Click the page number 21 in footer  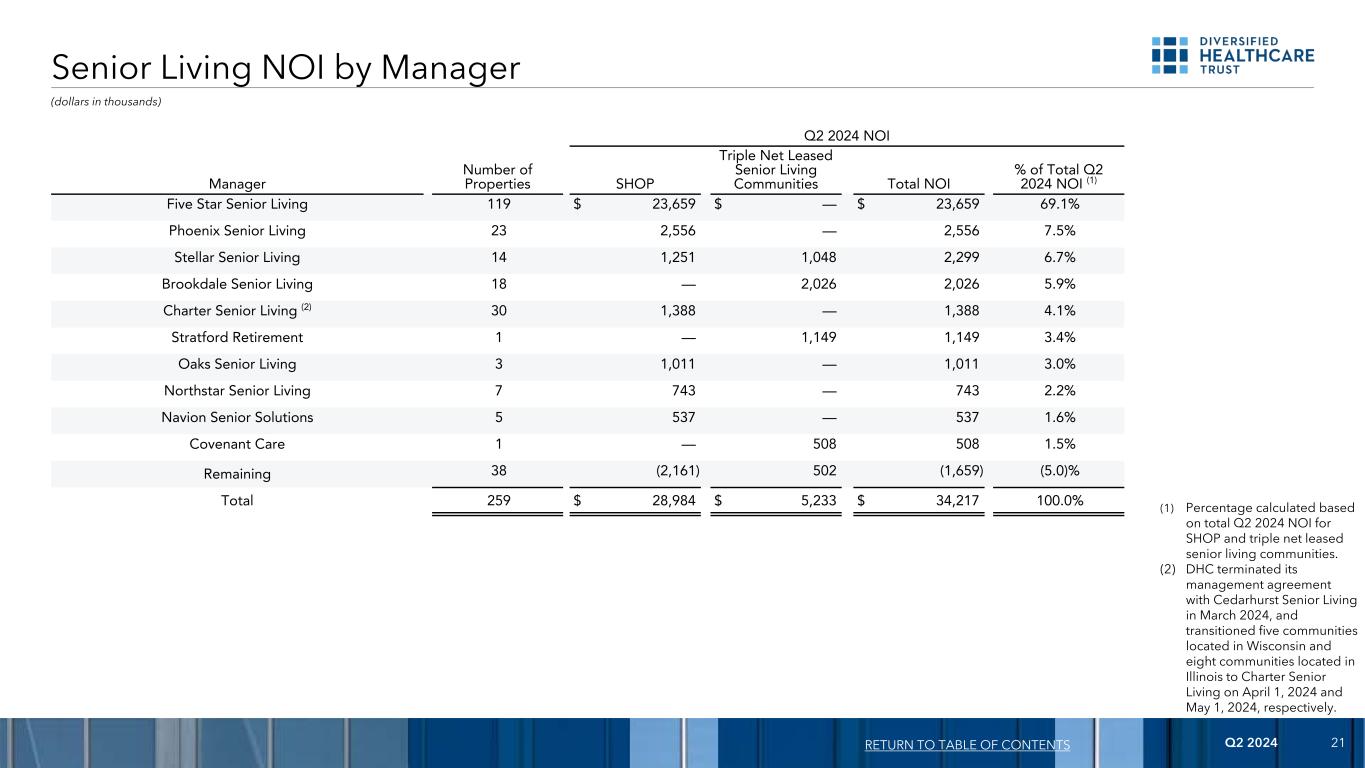click(1338, 743)
